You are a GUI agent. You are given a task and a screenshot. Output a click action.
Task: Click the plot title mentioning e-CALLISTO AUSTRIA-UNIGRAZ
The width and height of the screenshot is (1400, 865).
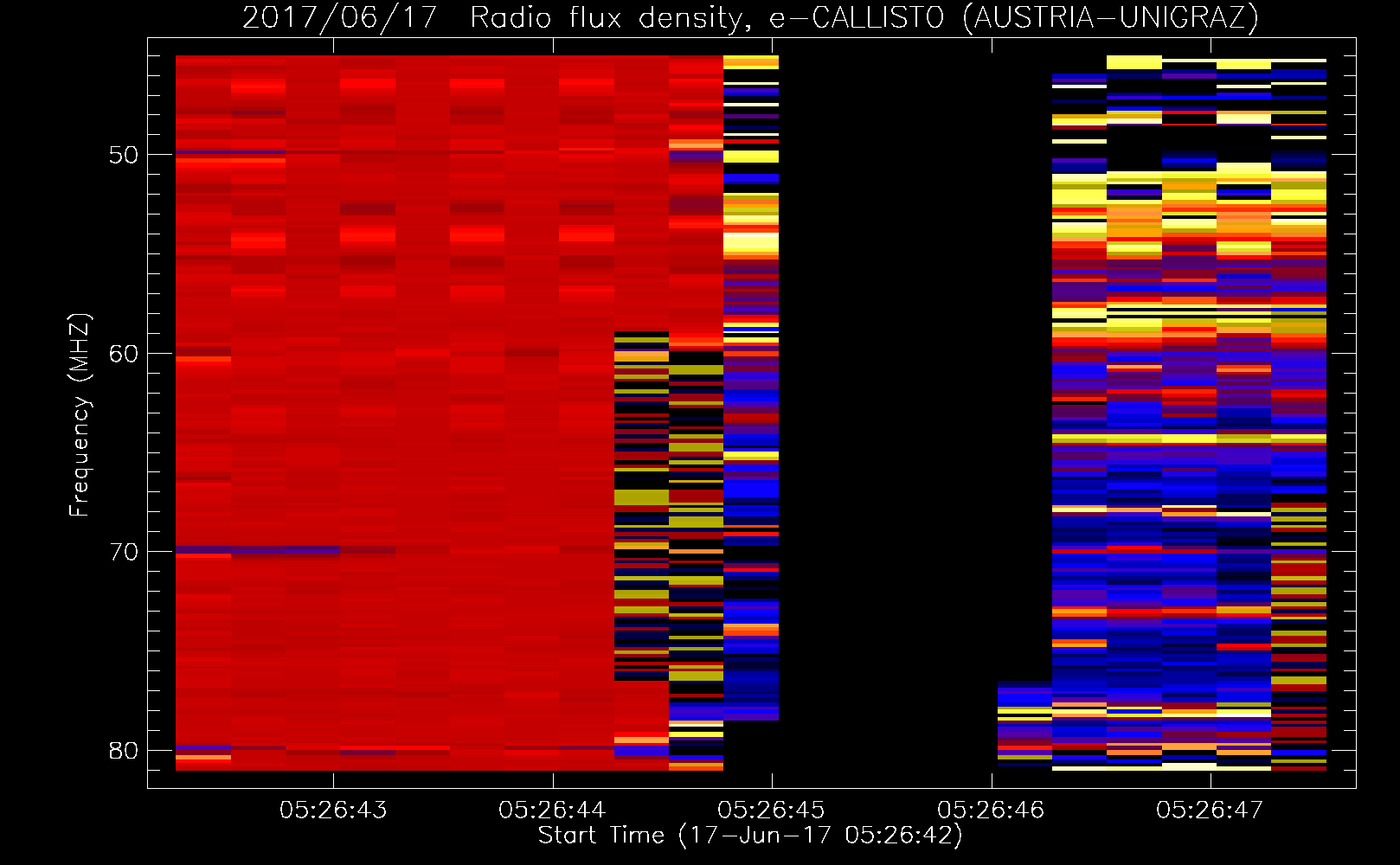pyautogui.click(x=750, y=17)
